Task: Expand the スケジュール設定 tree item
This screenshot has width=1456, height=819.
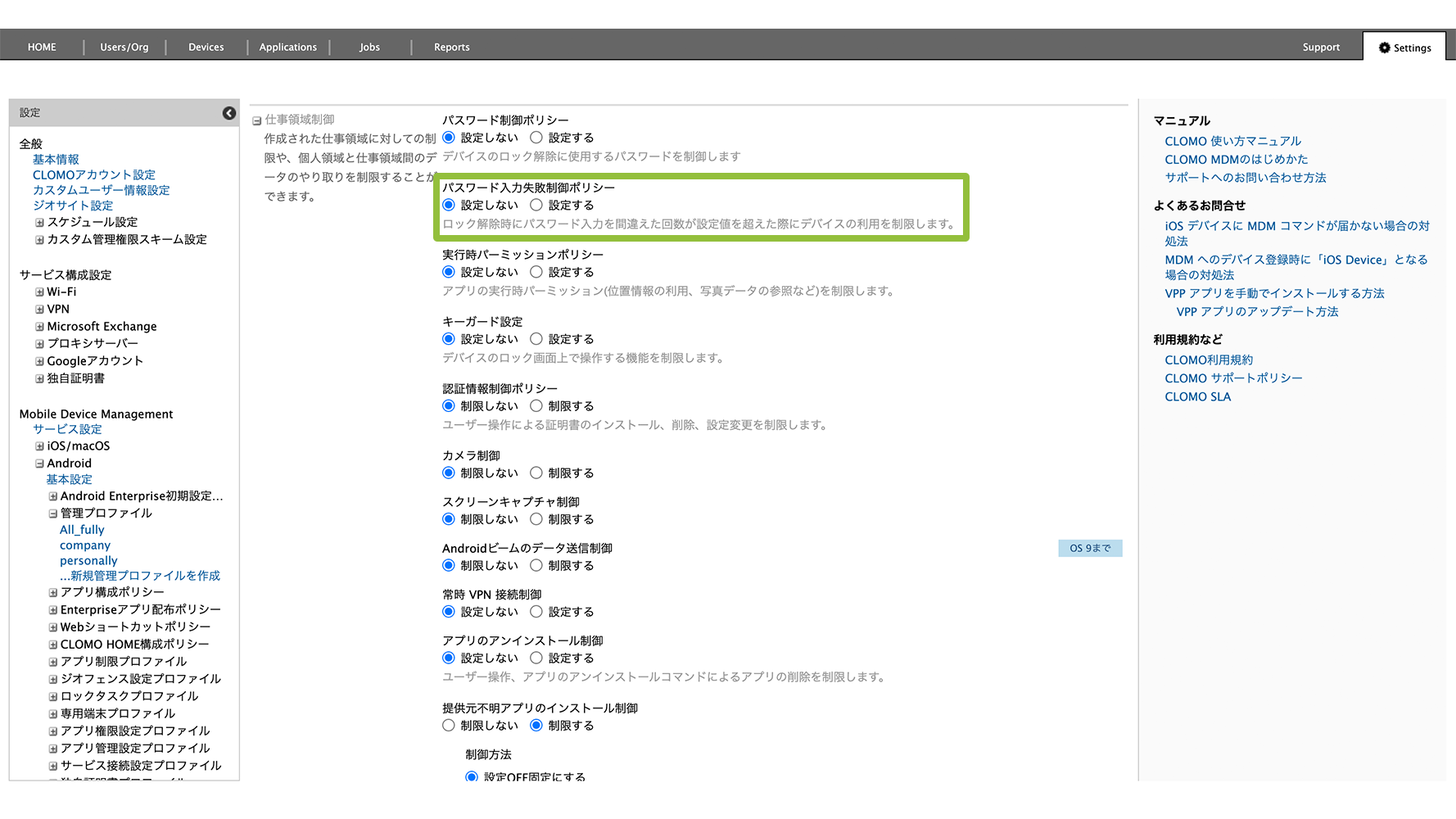Action: (x=39, y=223)
